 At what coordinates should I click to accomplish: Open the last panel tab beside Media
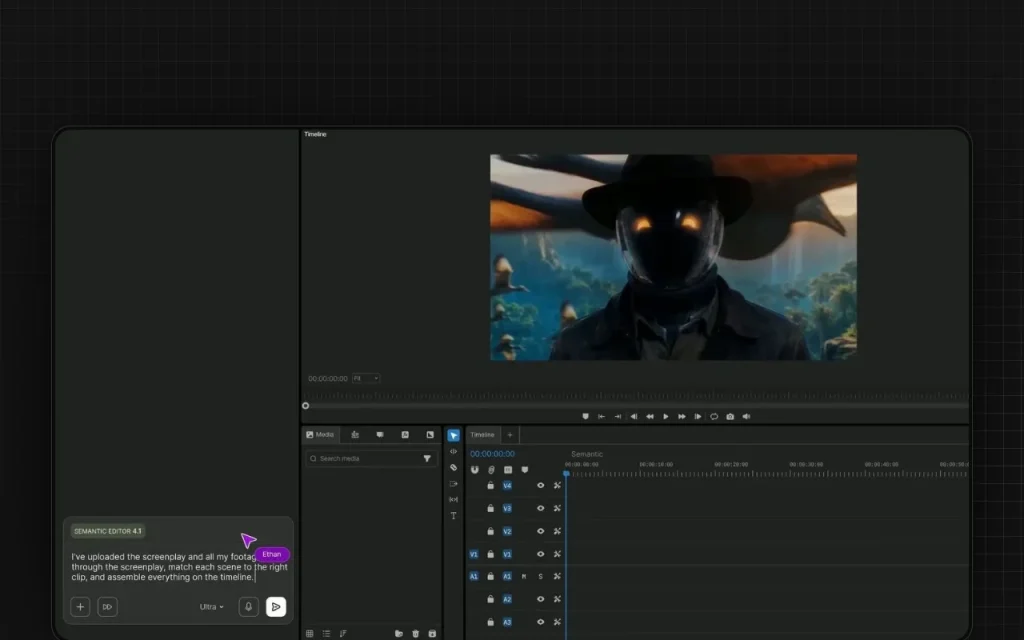pyautogui.click(x=430, y=435)
